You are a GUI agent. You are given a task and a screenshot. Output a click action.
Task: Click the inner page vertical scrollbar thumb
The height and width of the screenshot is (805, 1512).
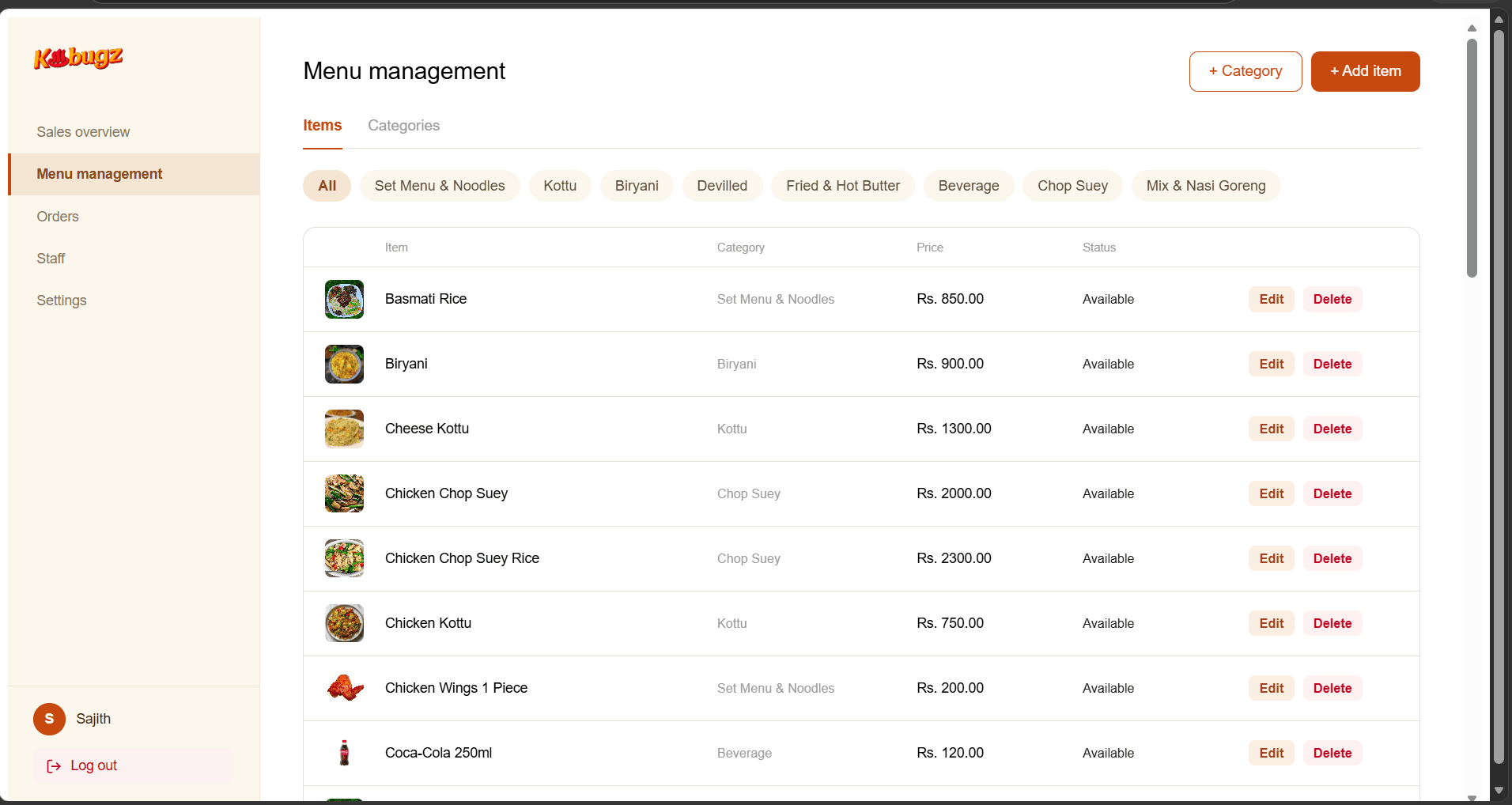coord(1472,158)
